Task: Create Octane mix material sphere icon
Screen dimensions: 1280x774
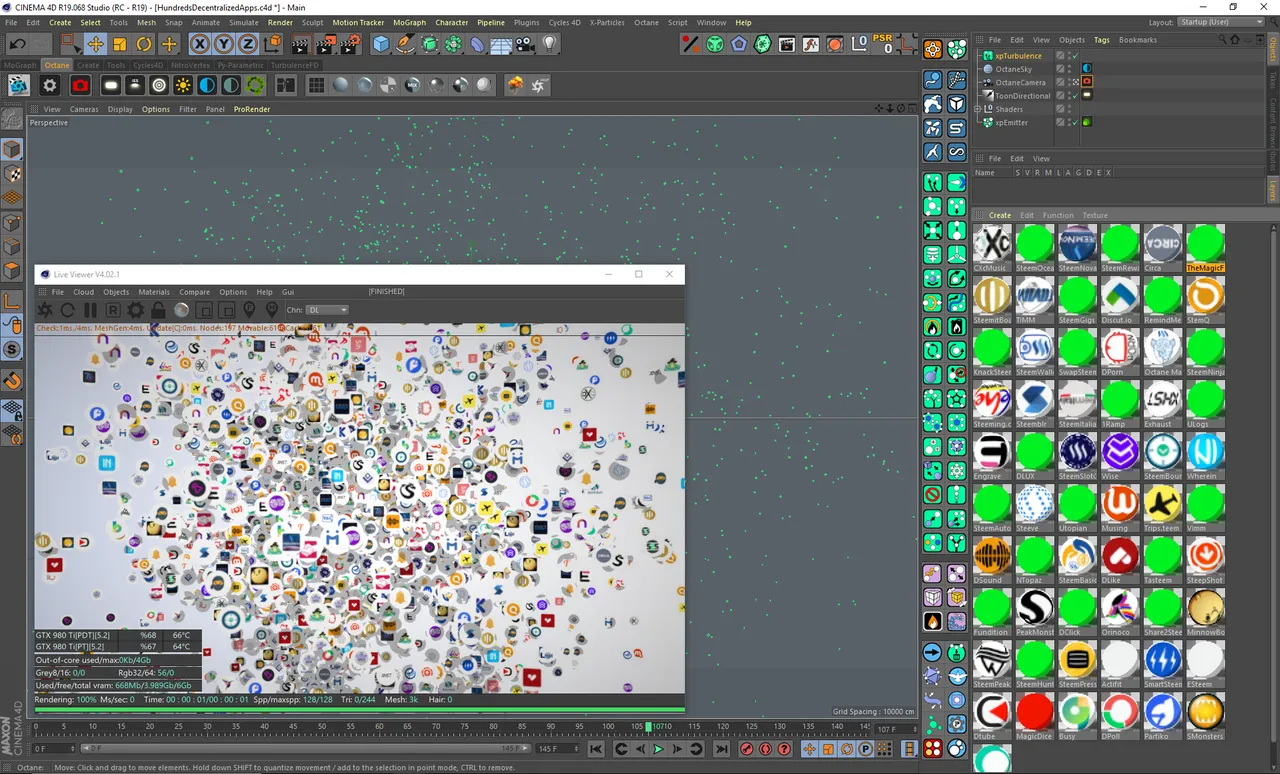Action: click(412, 86)
